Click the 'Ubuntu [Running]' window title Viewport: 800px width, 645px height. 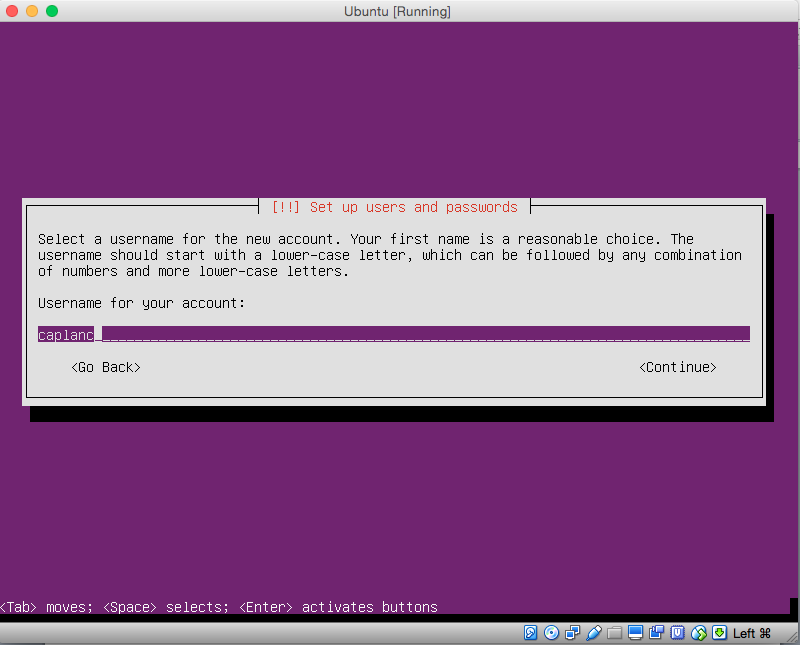click(x=396, y=11)
